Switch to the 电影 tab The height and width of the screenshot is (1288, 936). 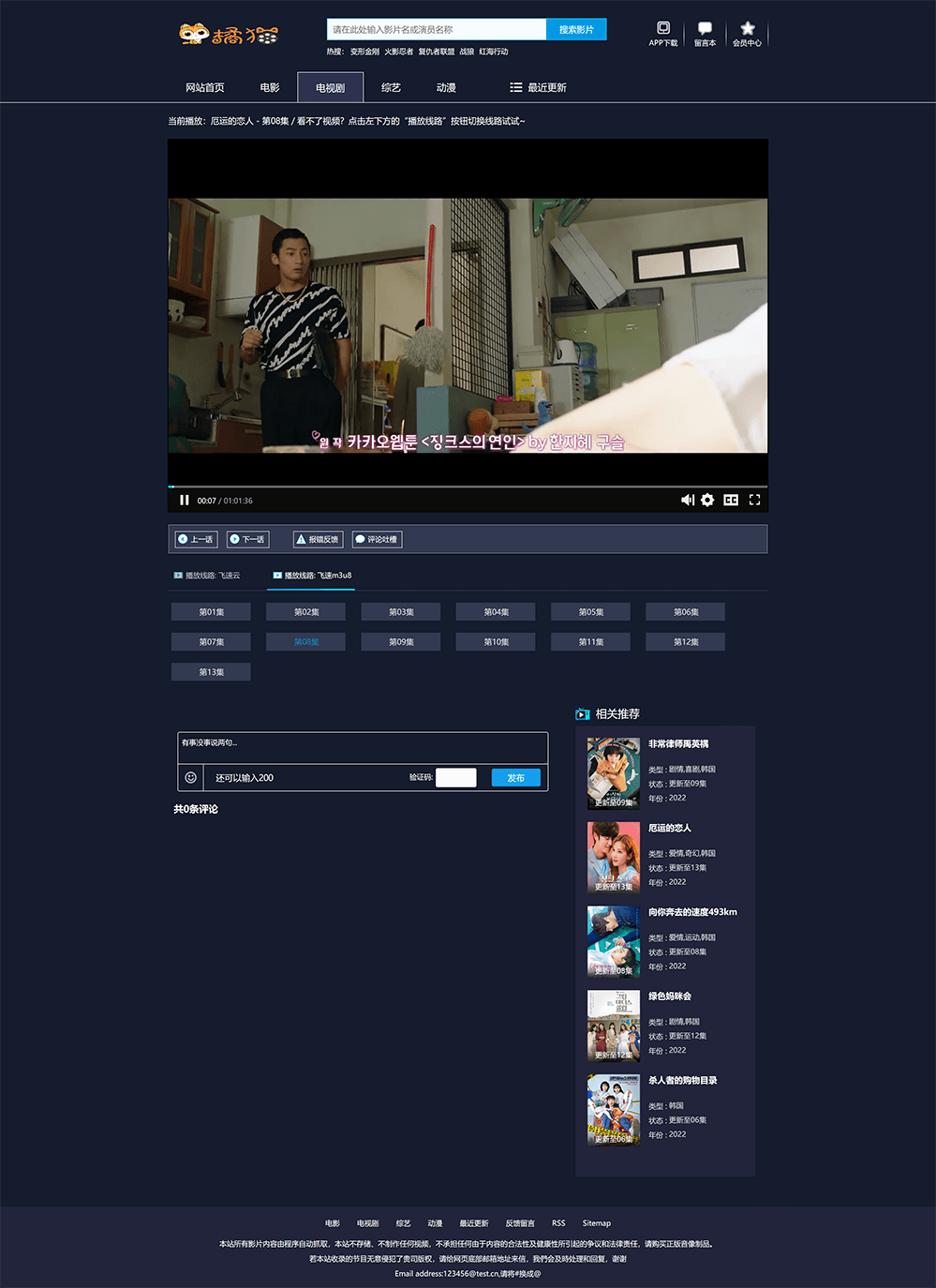[x=269, y=86]
